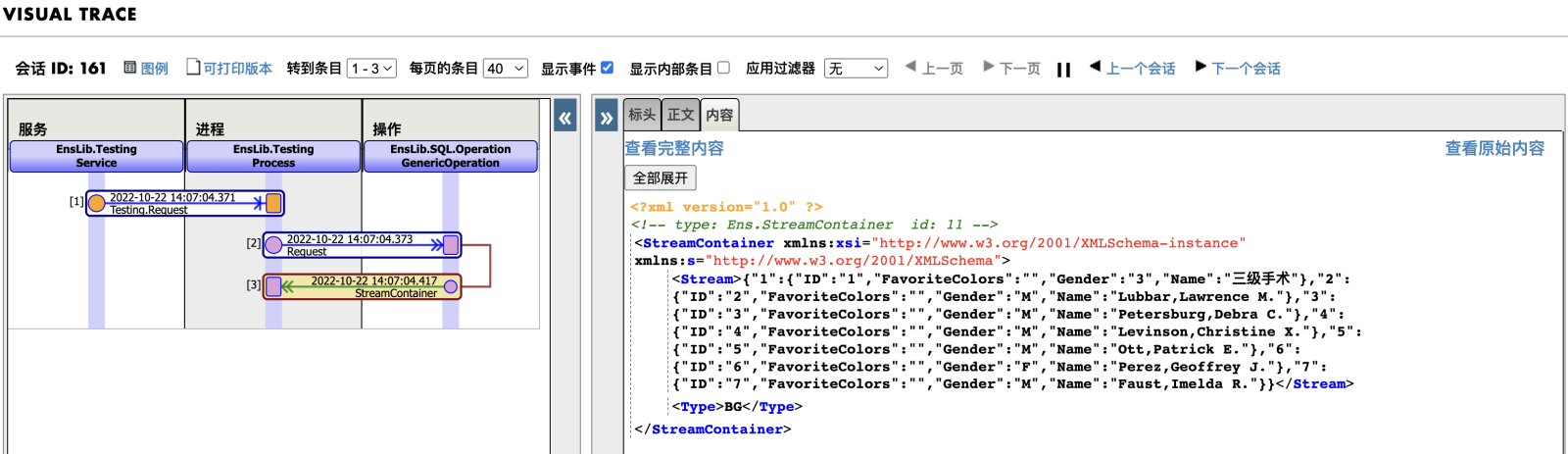
Task: Click the pause icon in toolbar
Action: 1063,70
